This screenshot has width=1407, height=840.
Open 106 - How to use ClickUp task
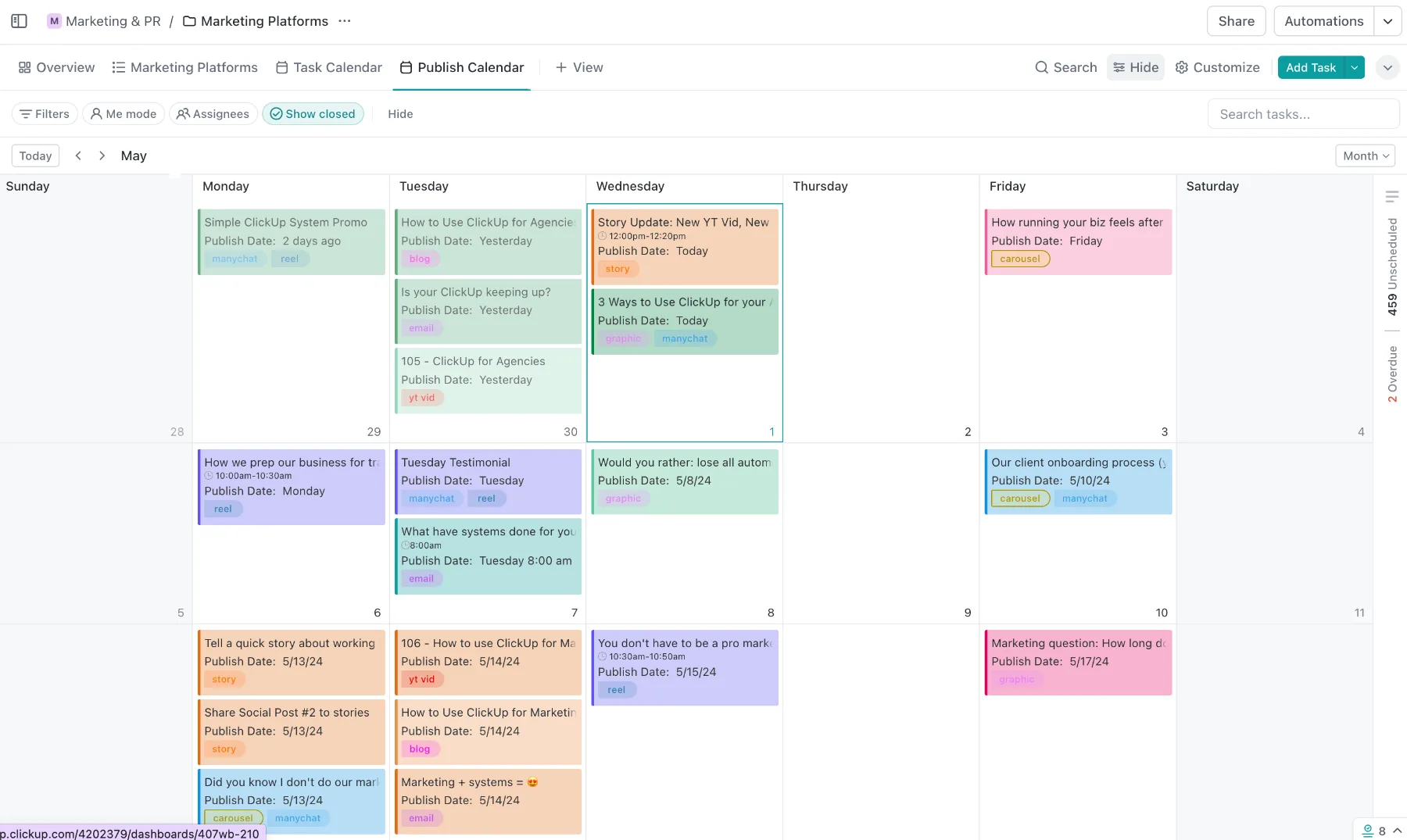coord(489,662)
